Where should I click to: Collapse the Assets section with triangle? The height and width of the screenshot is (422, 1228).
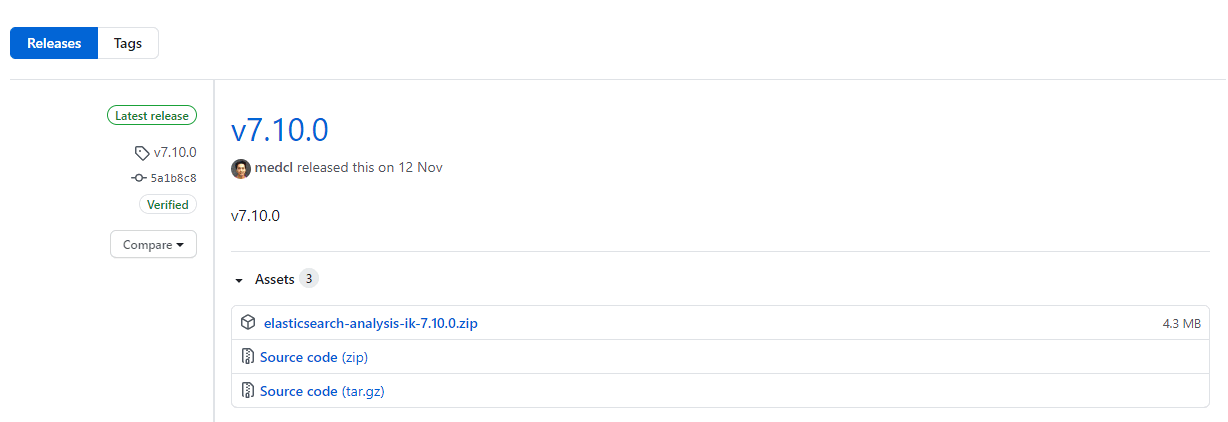pos(239,280)
